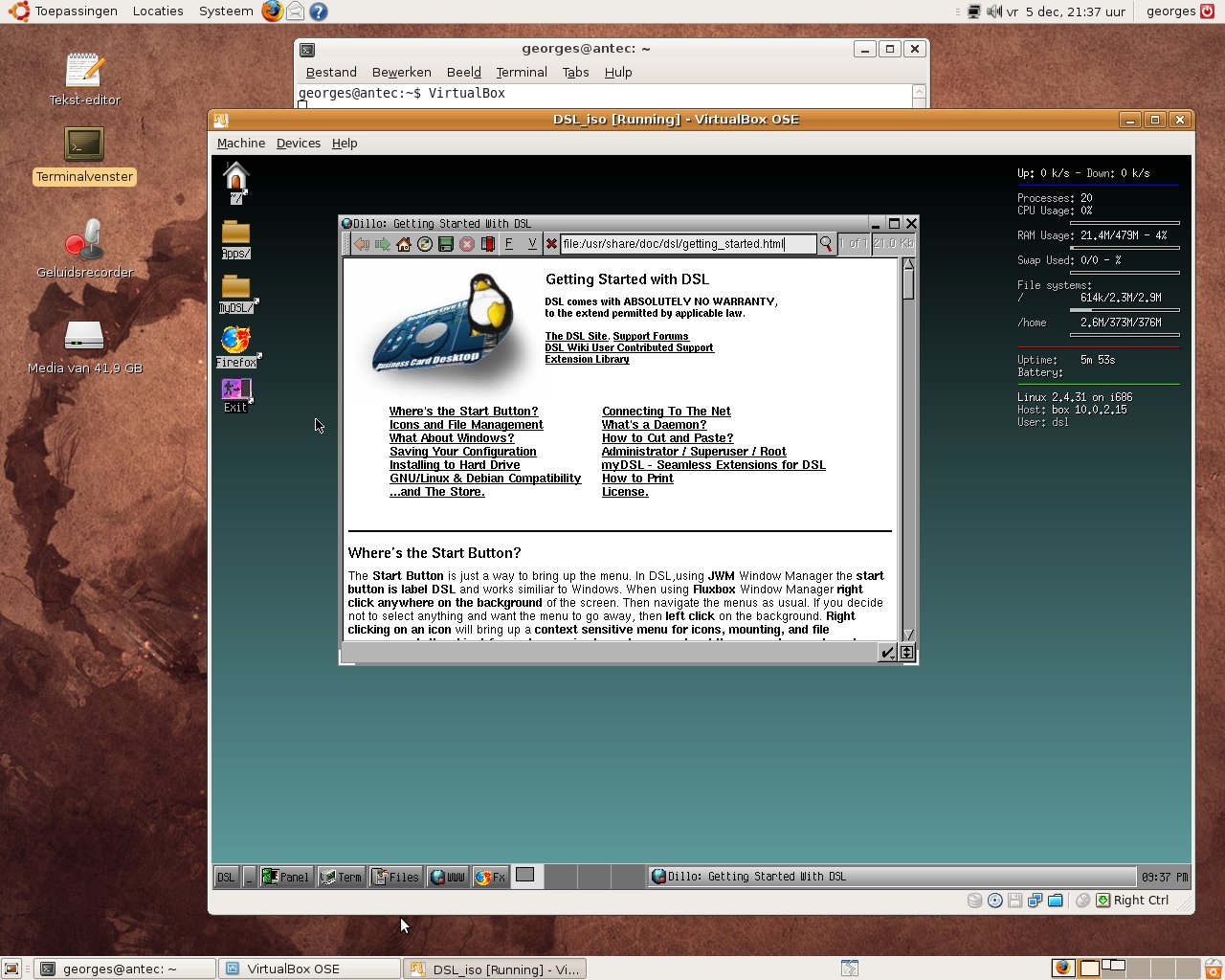
Task: Open the DSL start menu button
Action: tap(226, 877)
